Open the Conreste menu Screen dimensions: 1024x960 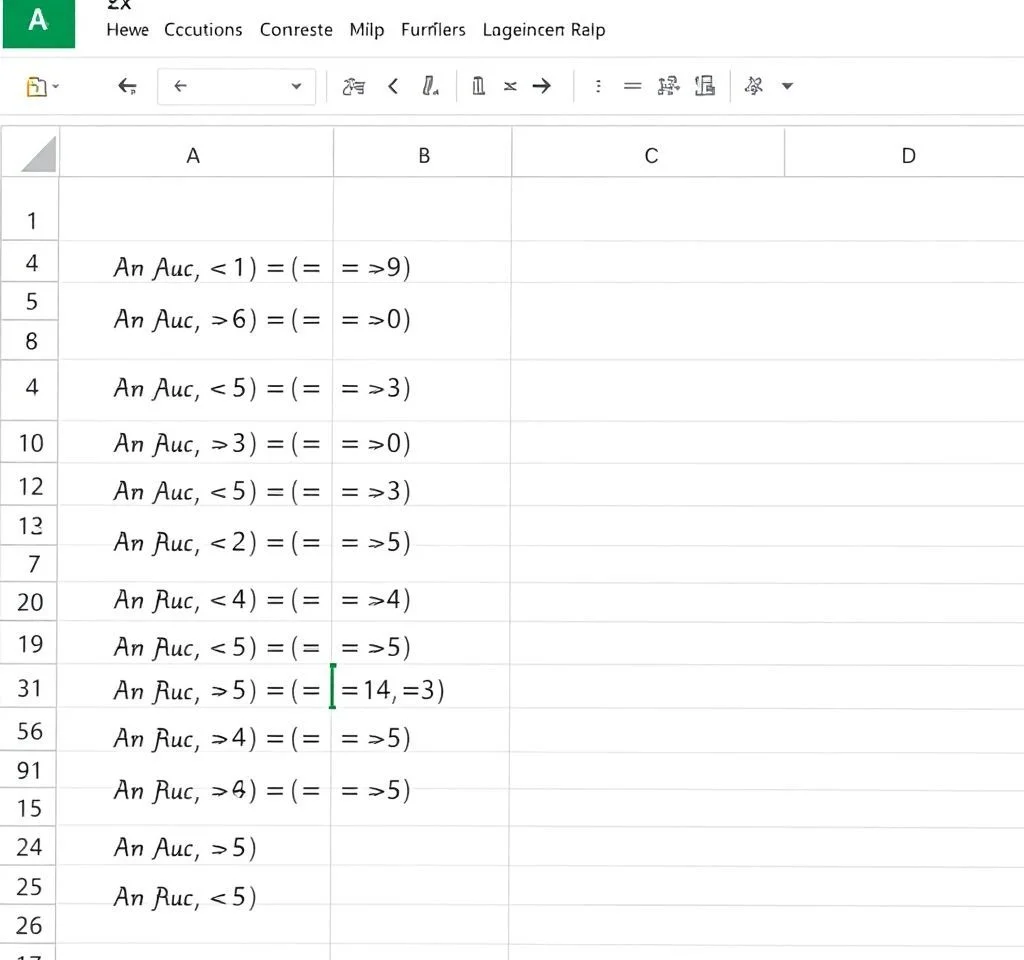(295, 30)
